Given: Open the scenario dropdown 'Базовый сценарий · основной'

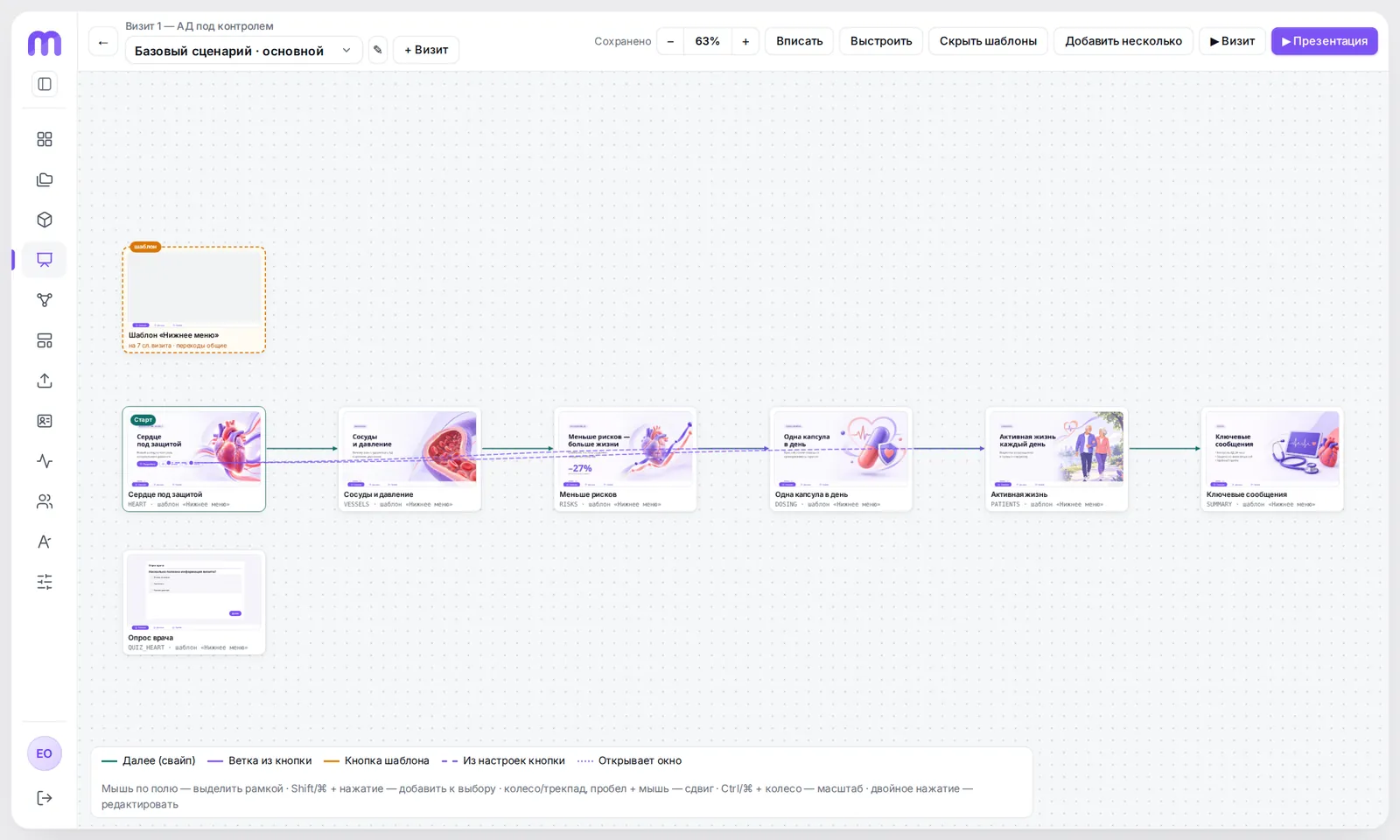Looking at the screenshot, I should pyautogui.click(x=243, y=51).
